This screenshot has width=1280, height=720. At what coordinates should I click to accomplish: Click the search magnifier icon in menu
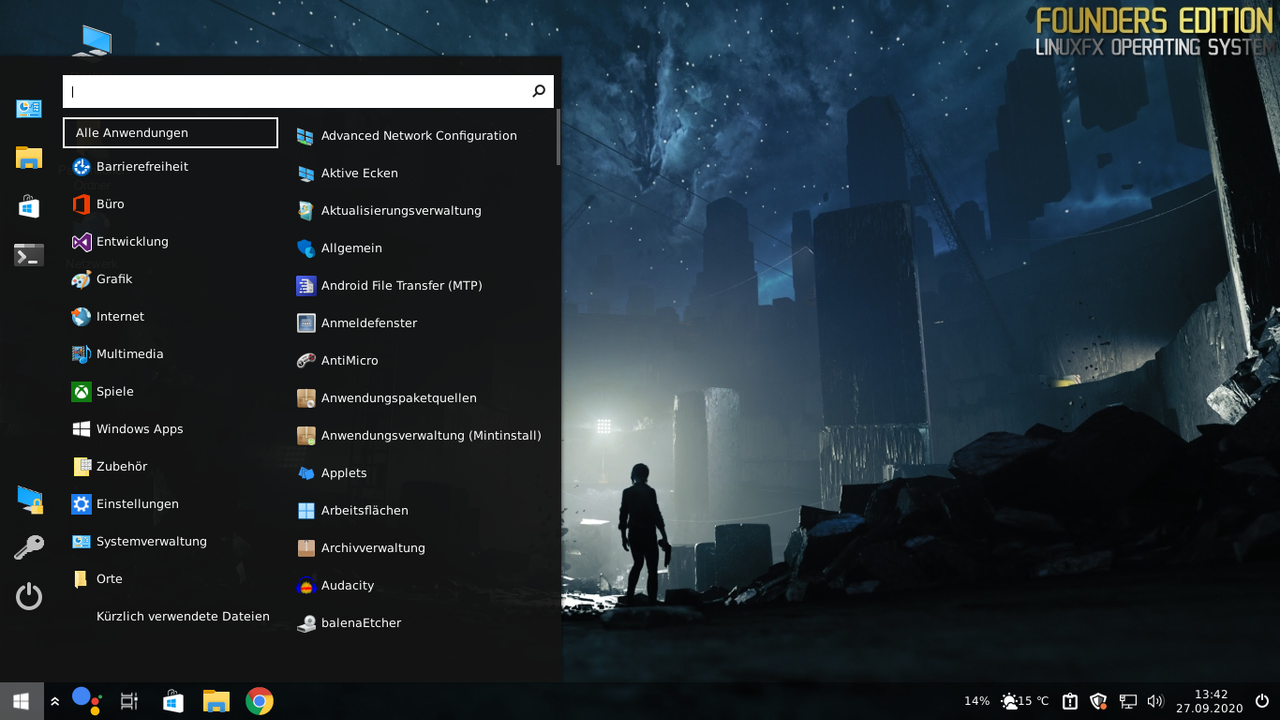tap(538, 91)
